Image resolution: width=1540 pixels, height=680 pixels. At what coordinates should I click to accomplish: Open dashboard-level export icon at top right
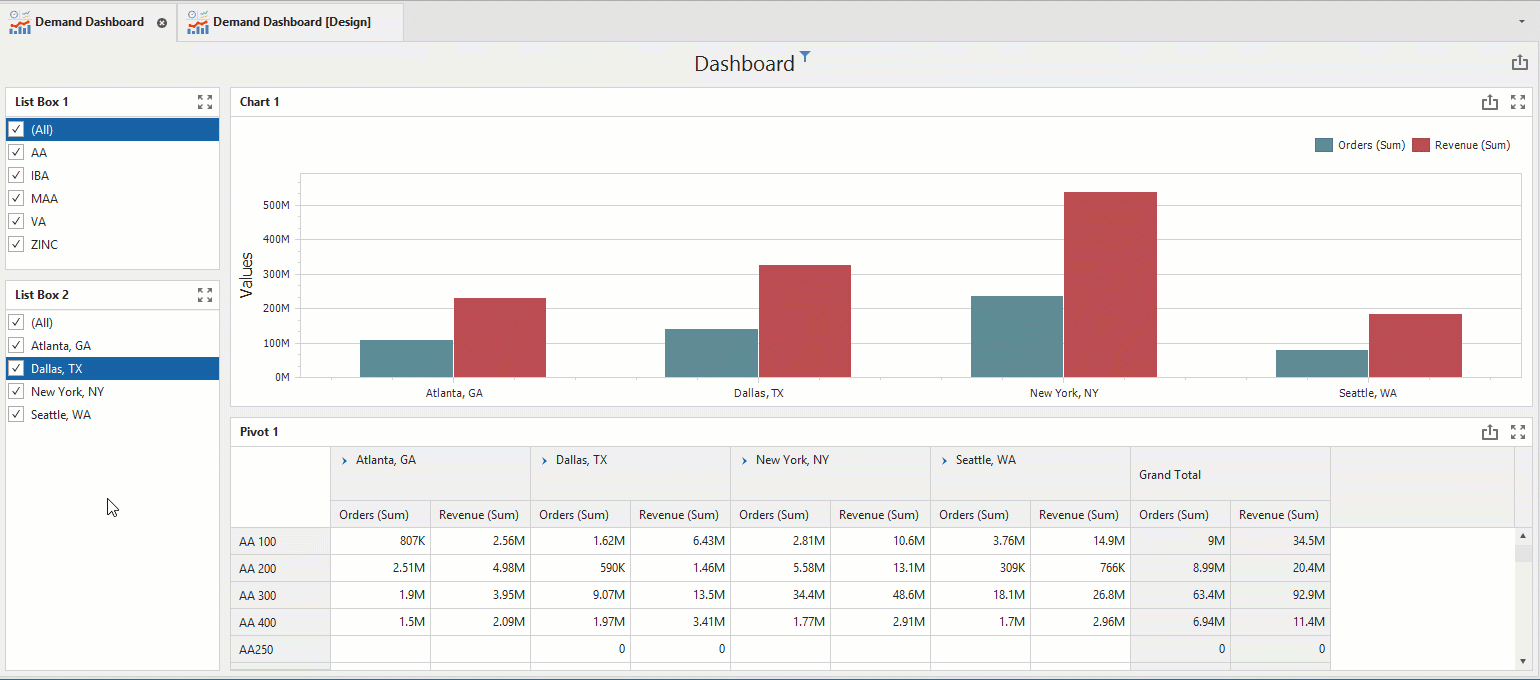tap(1520, 63)
